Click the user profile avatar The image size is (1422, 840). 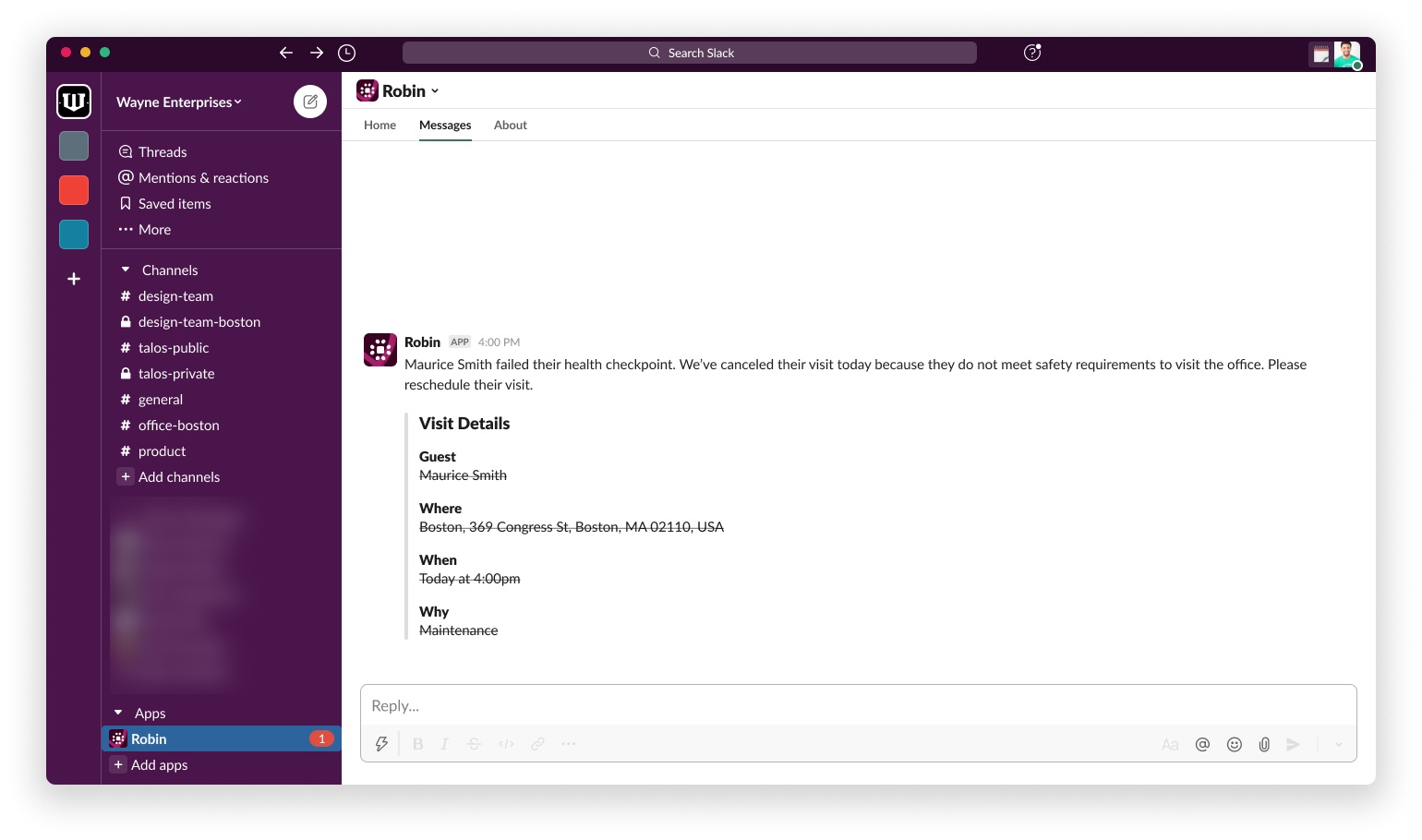coord(1347,54)
